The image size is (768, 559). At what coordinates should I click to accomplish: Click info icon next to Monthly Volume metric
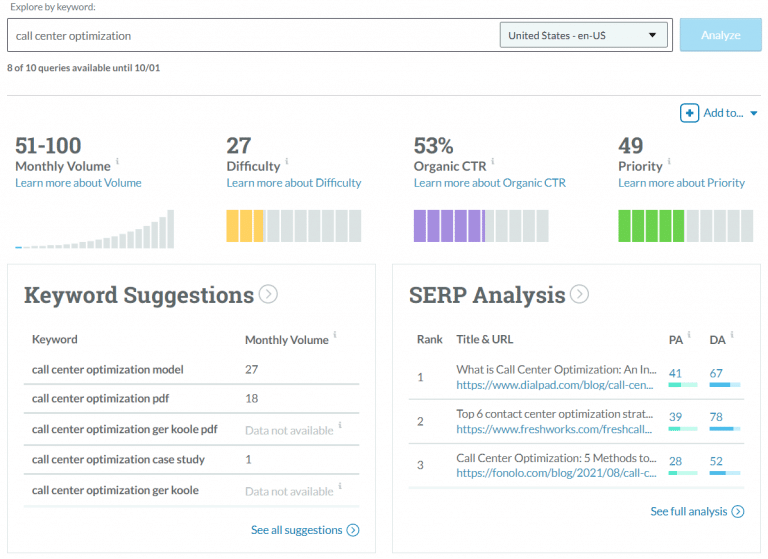coord(117,162)
